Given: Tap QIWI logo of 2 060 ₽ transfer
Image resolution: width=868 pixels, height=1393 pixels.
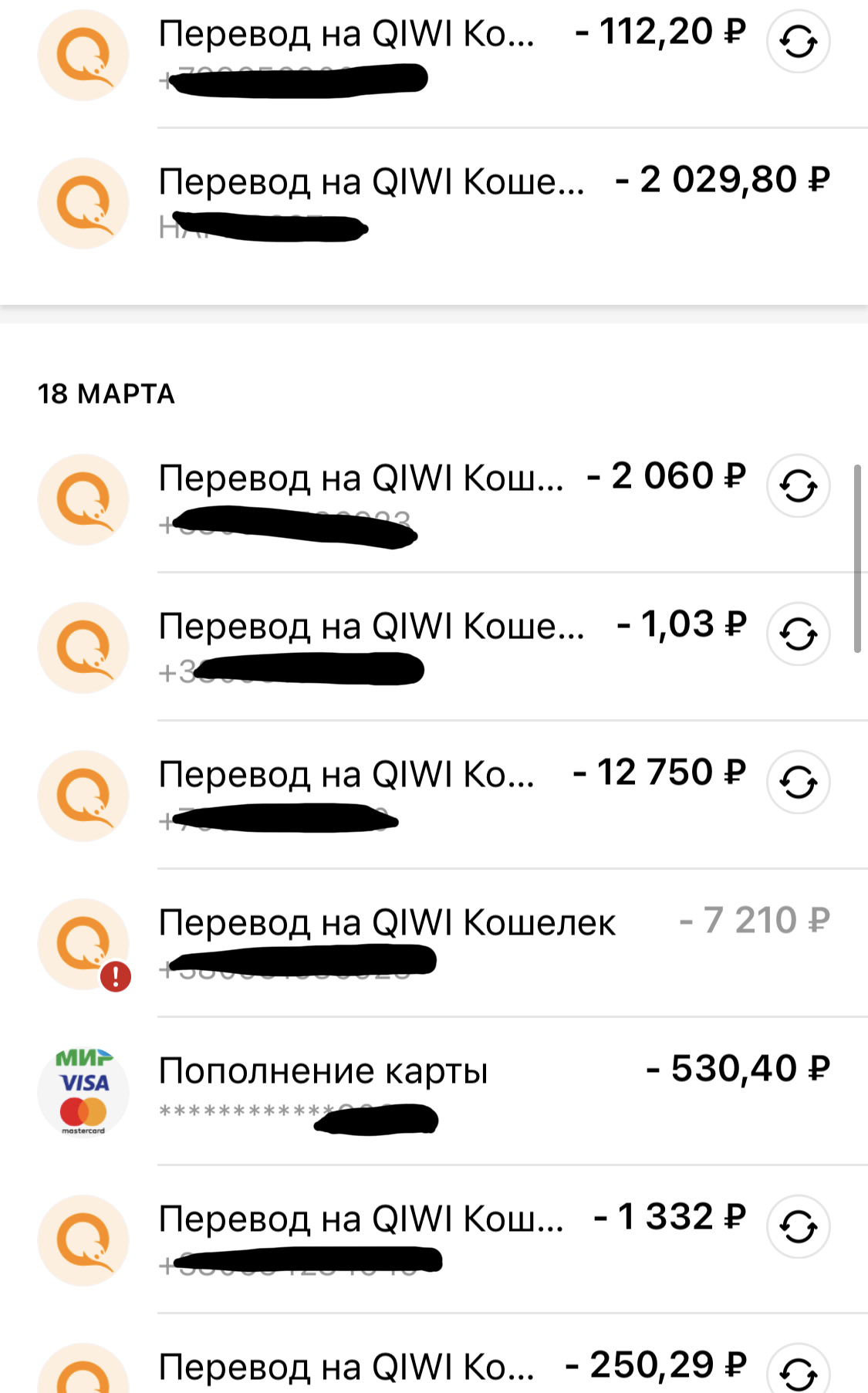Looking at the screenshot, I should 83,499.
